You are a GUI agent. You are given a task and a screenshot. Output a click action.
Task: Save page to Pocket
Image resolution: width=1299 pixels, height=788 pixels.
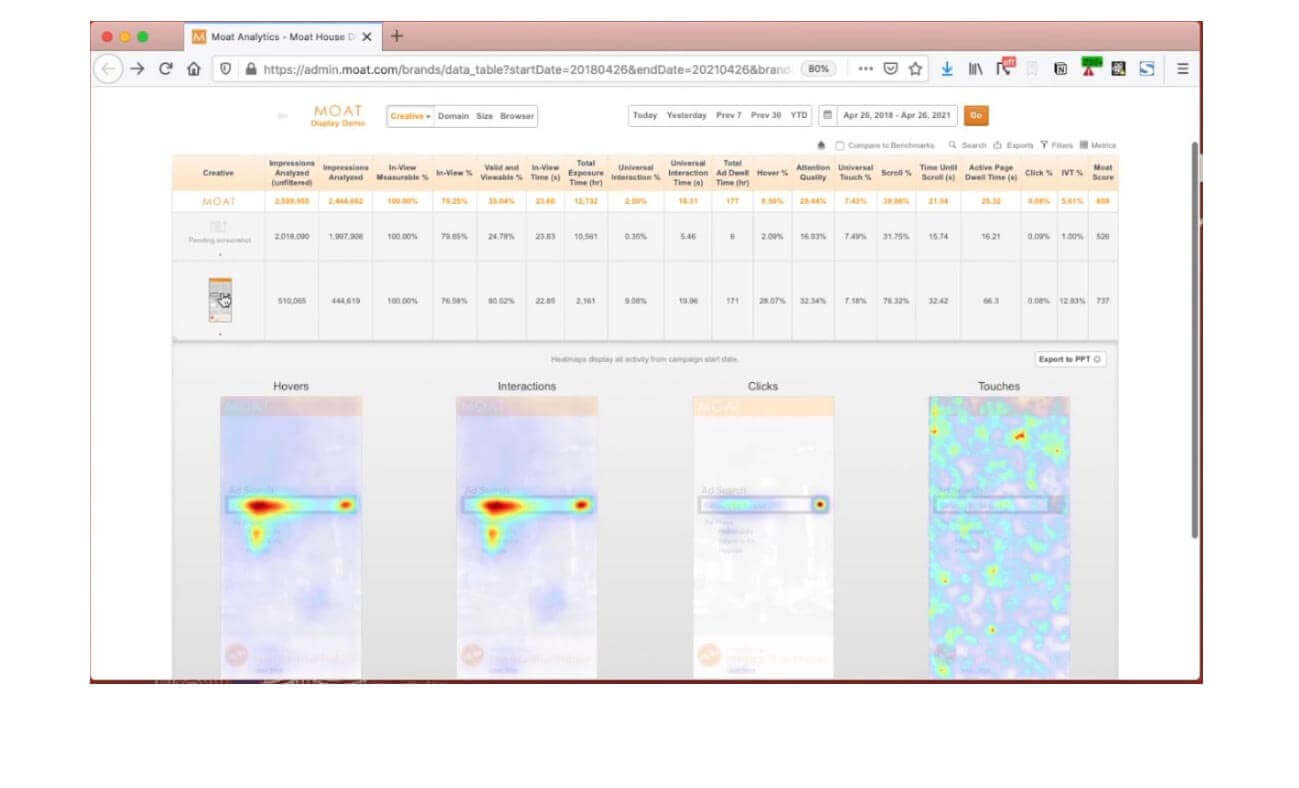[x=890, y=69]
